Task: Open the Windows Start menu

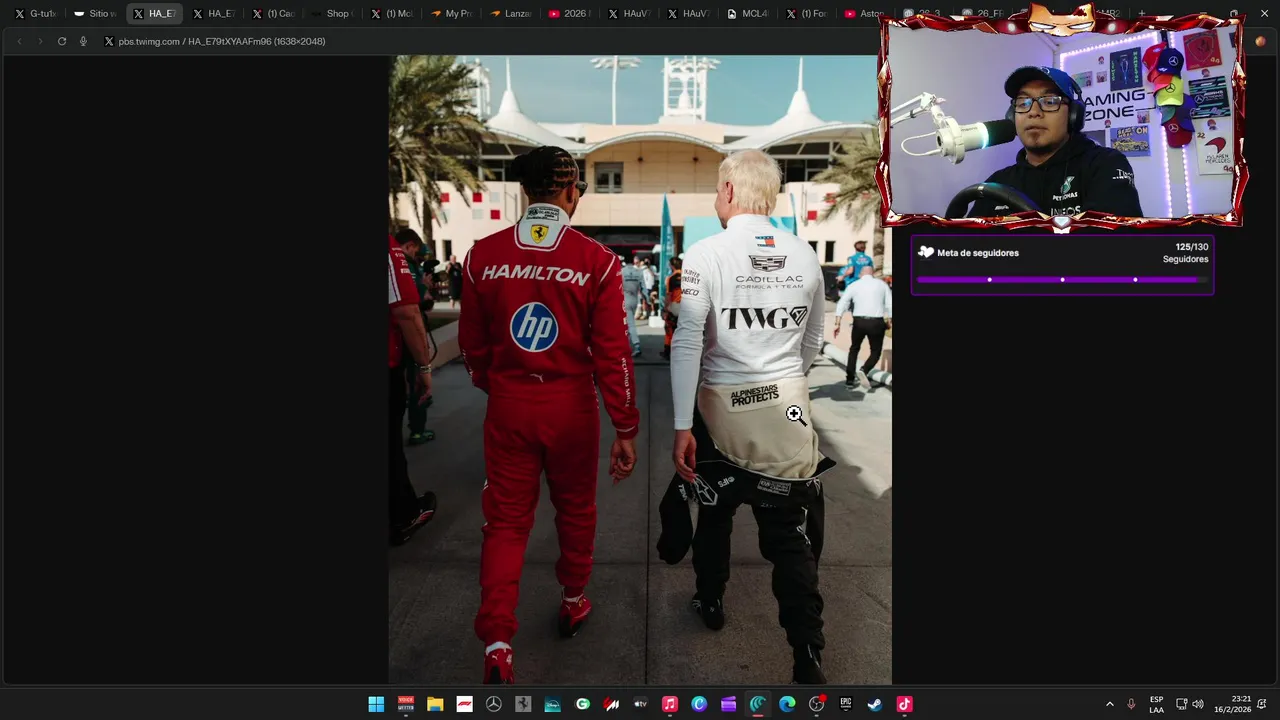Action: click(376, 704)
